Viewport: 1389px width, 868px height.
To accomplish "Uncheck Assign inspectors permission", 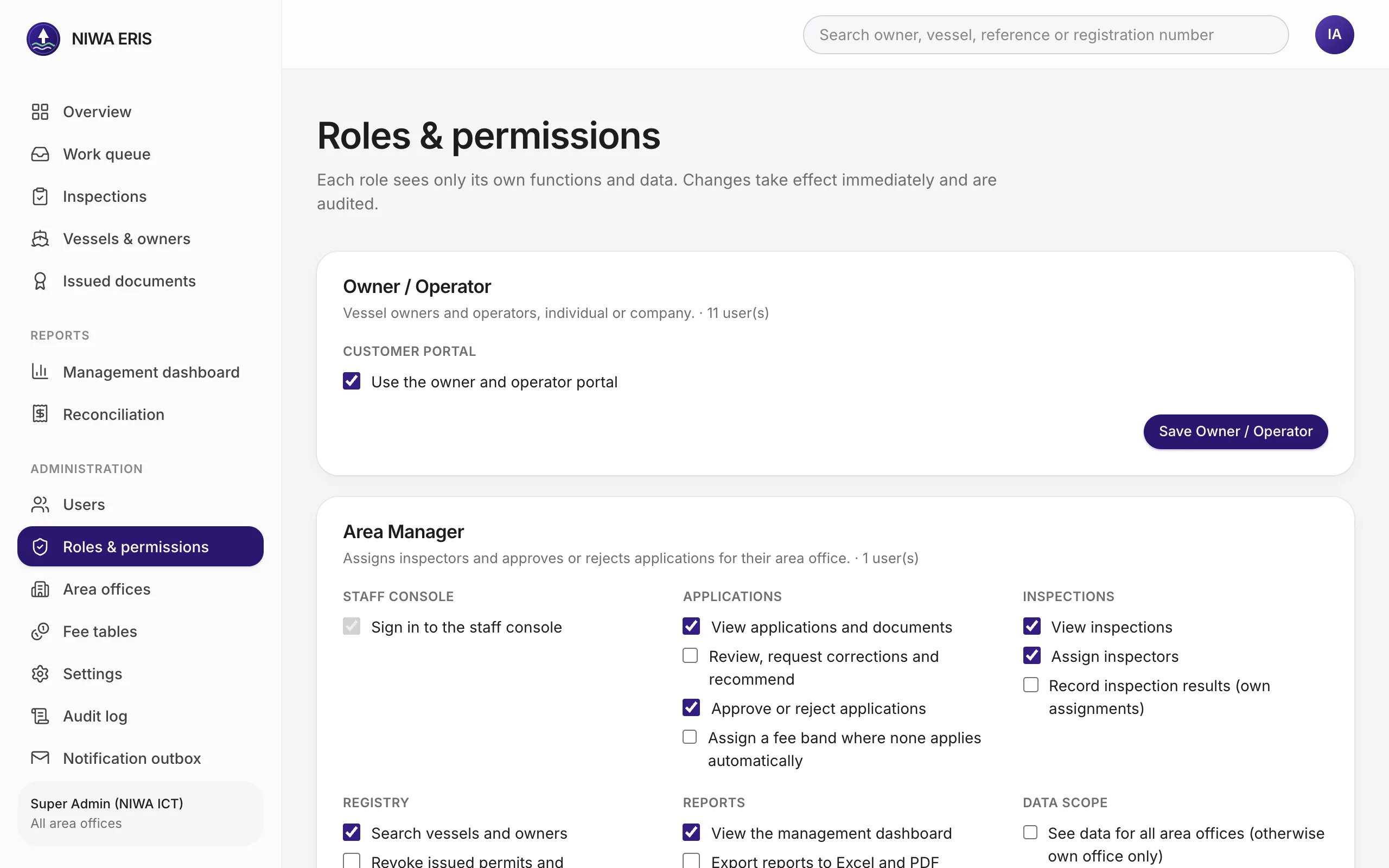I will click(1031, 655).
